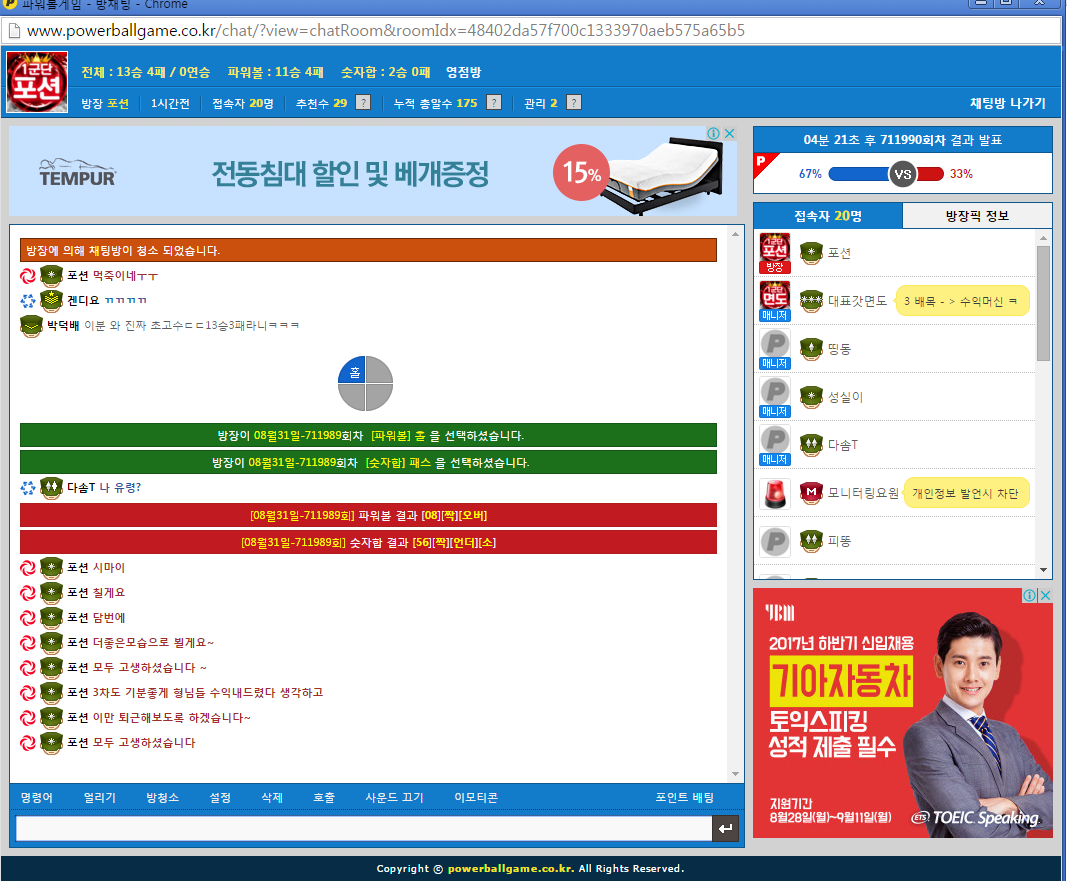Switch to the 방장픽 정보 tab

[977, 216]
